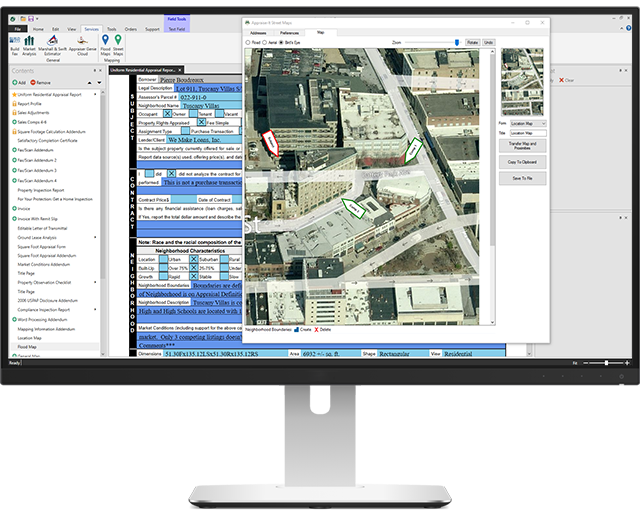Viewport: 640px width, 512px height.
Task: Close the Contents panel
Action: click(x=100, y=71)
